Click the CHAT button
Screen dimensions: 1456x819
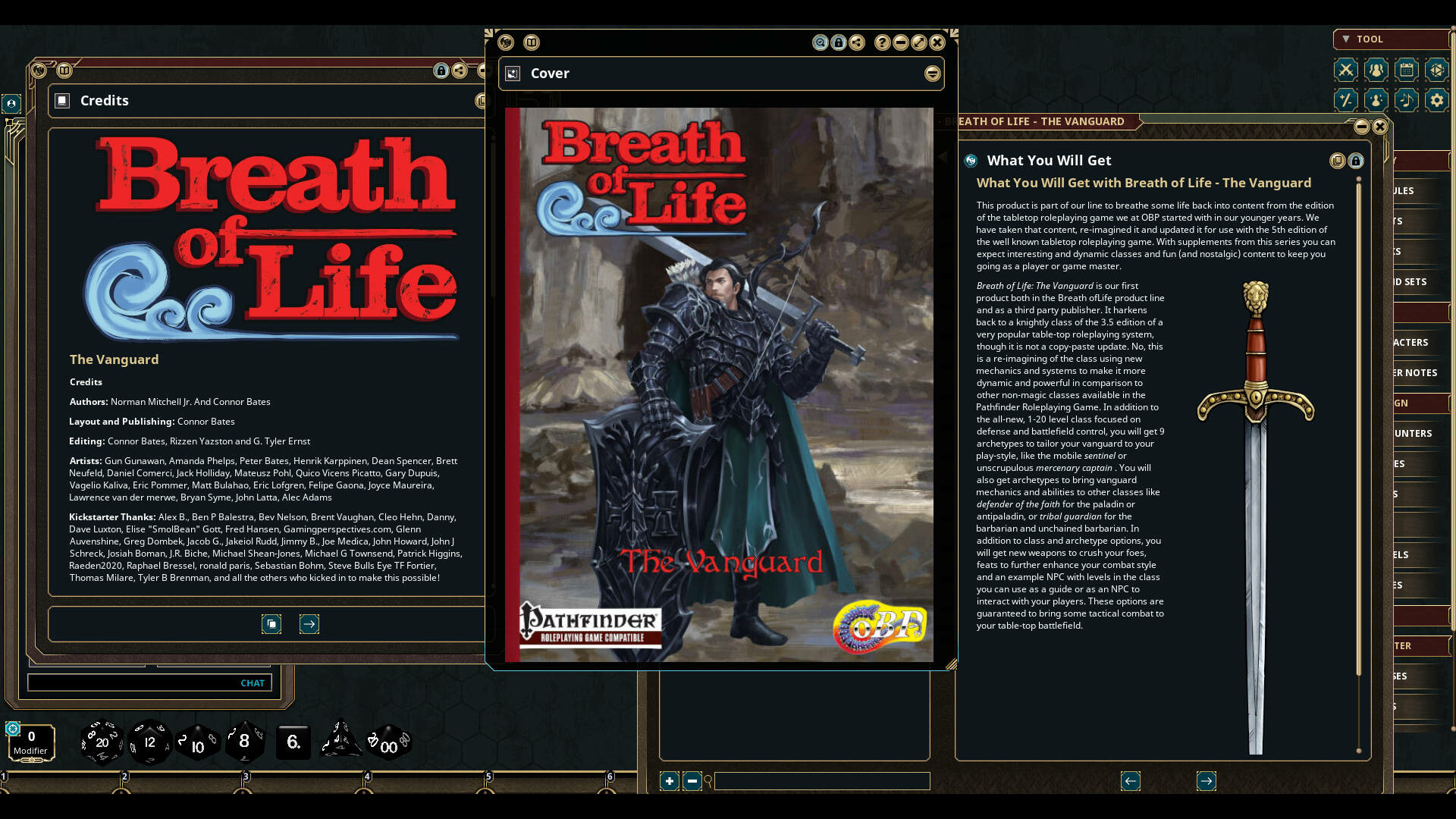pos(252,682)
